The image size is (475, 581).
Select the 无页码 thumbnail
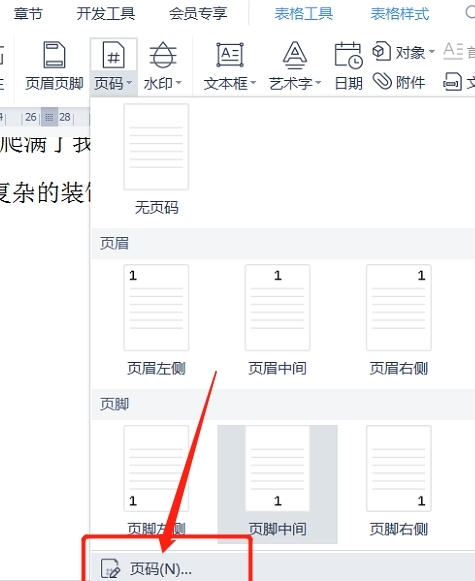click(x=156, y=147)
